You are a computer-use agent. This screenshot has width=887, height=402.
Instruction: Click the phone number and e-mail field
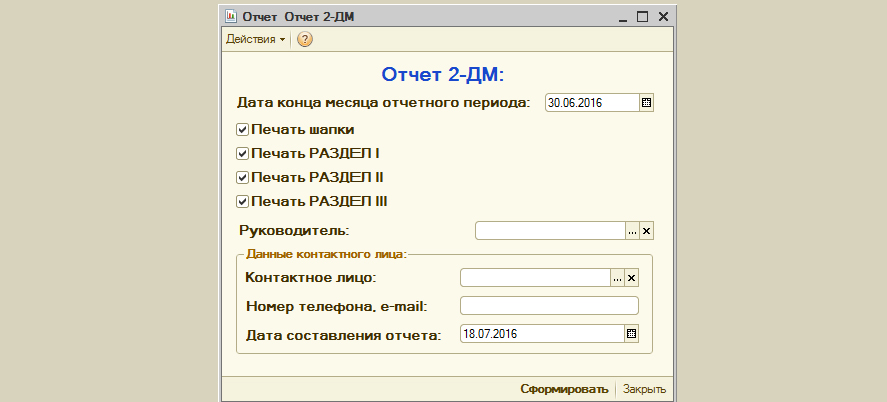(548, 306)
